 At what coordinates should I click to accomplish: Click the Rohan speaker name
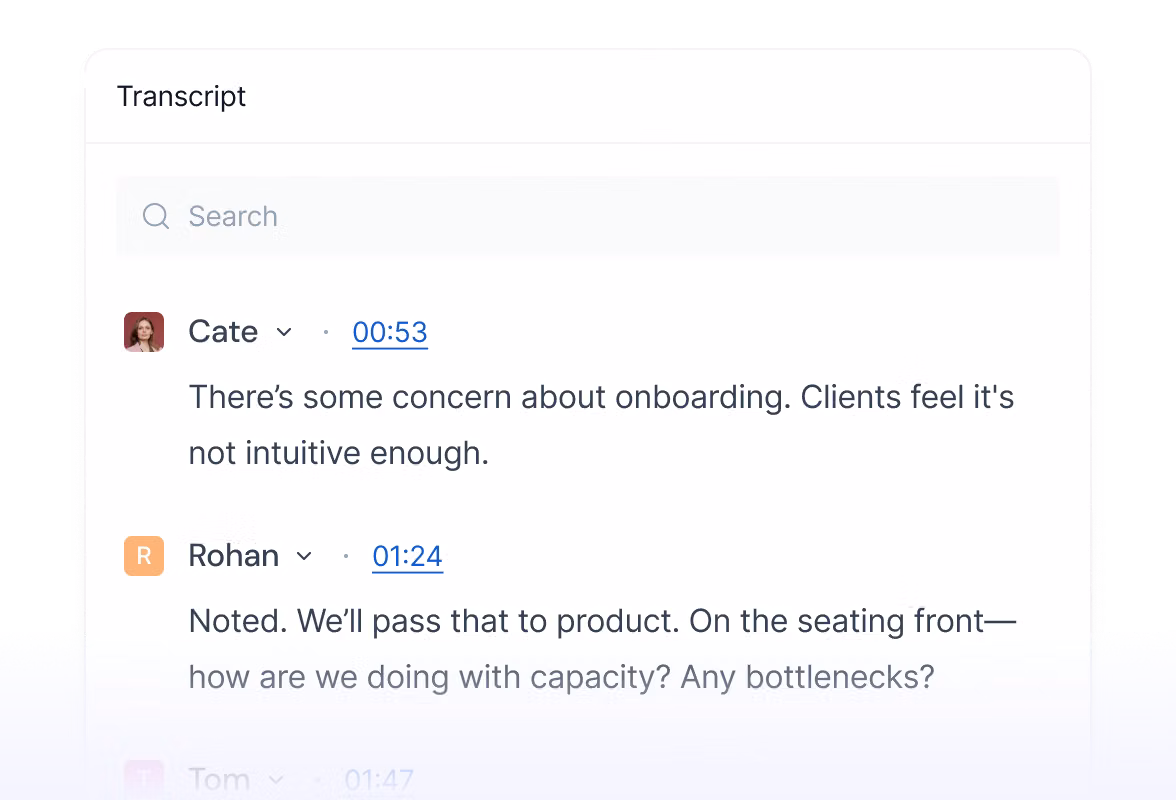click(x=234, y=556)
